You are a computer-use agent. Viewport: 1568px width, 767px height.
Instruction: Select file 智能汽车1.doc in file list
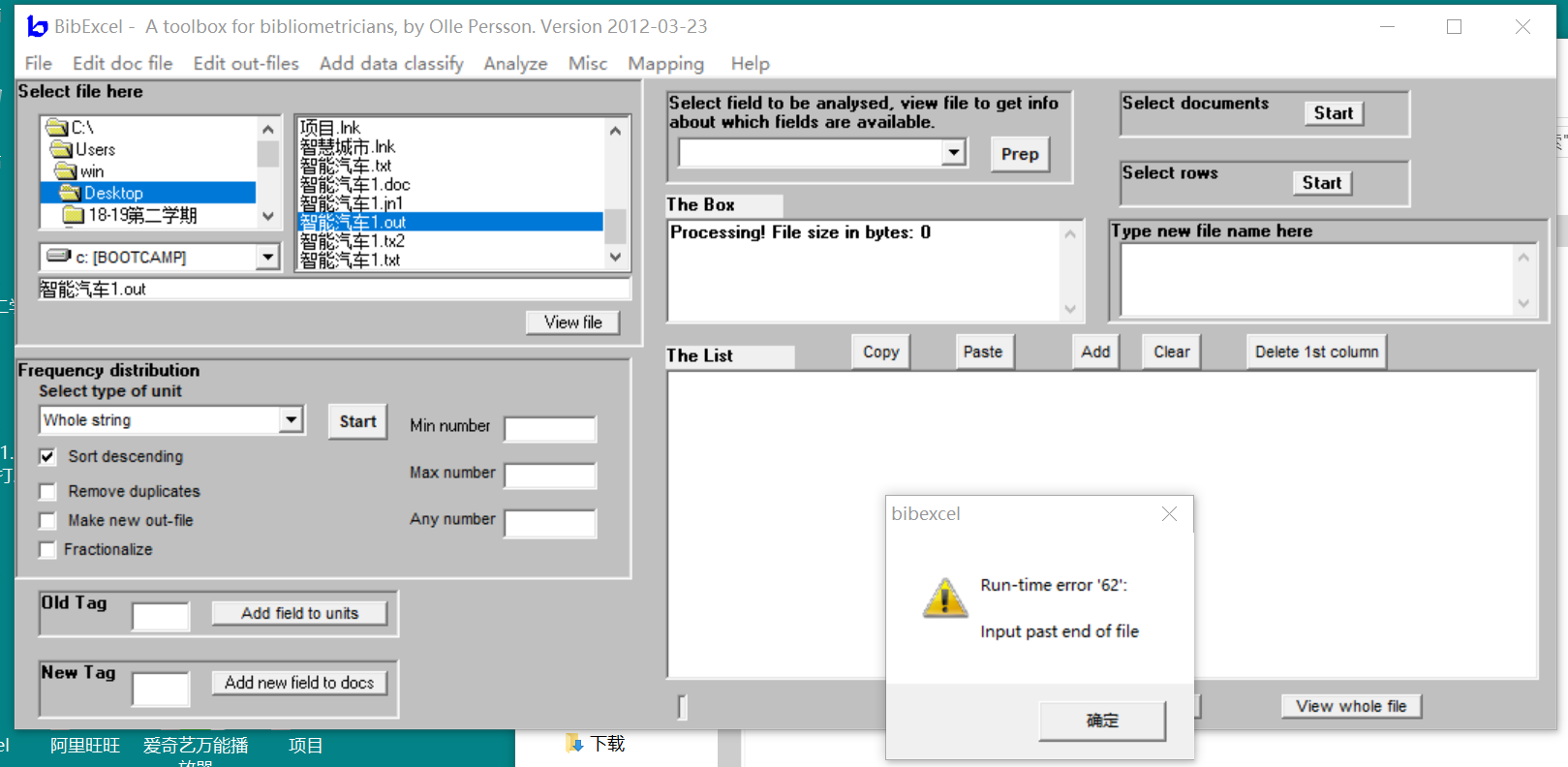coord(355,184)
